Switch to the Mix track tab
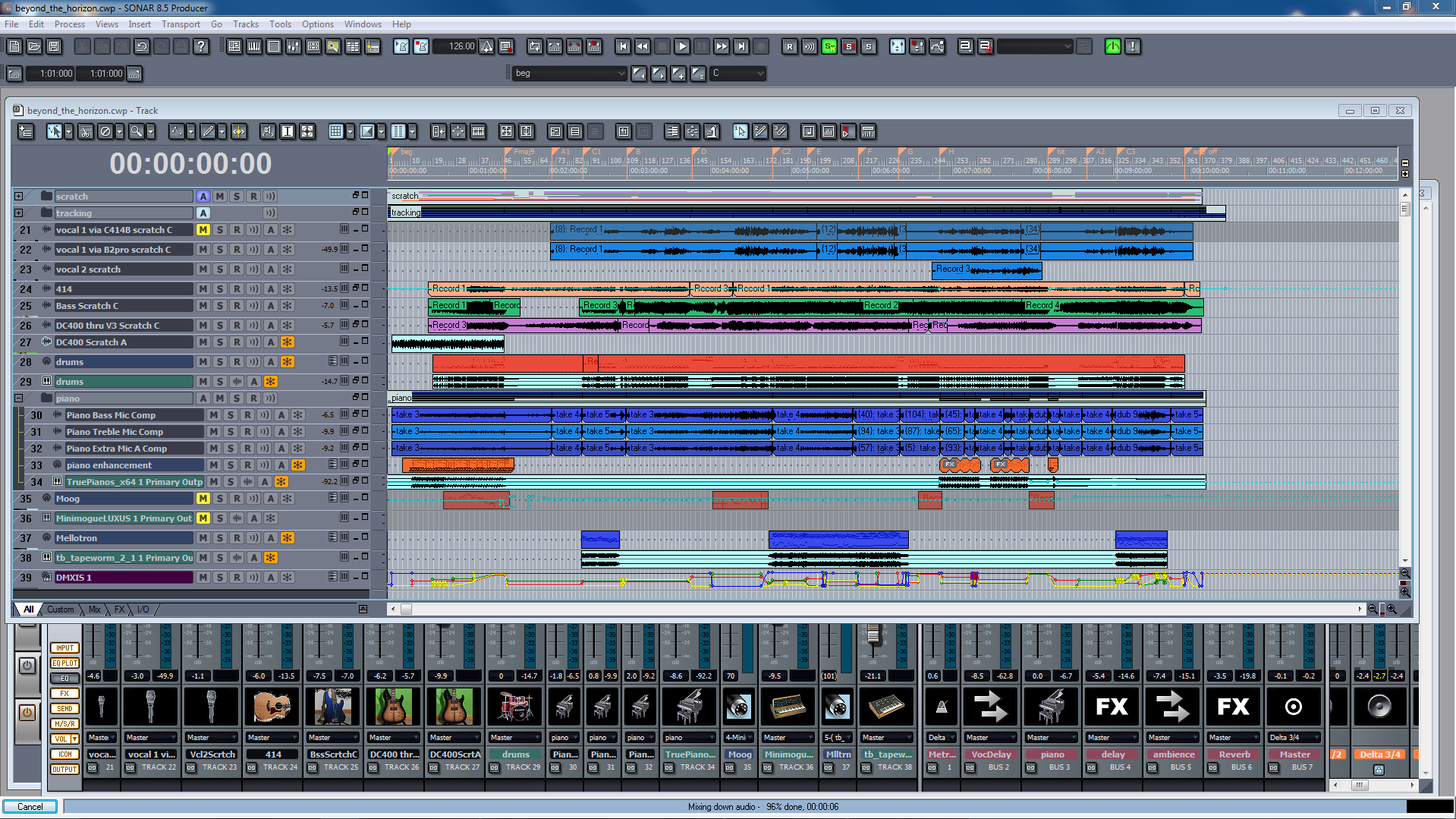This screenshot has width=1456, height=819. coord(94,610)
